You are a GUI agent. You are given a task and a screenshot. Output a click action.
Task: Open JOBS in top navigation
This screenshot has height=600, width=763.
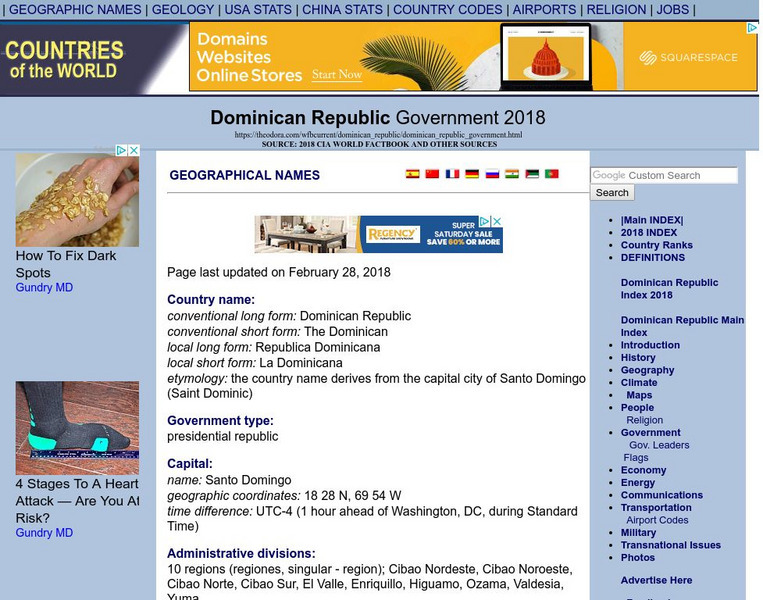pos(672,9)
